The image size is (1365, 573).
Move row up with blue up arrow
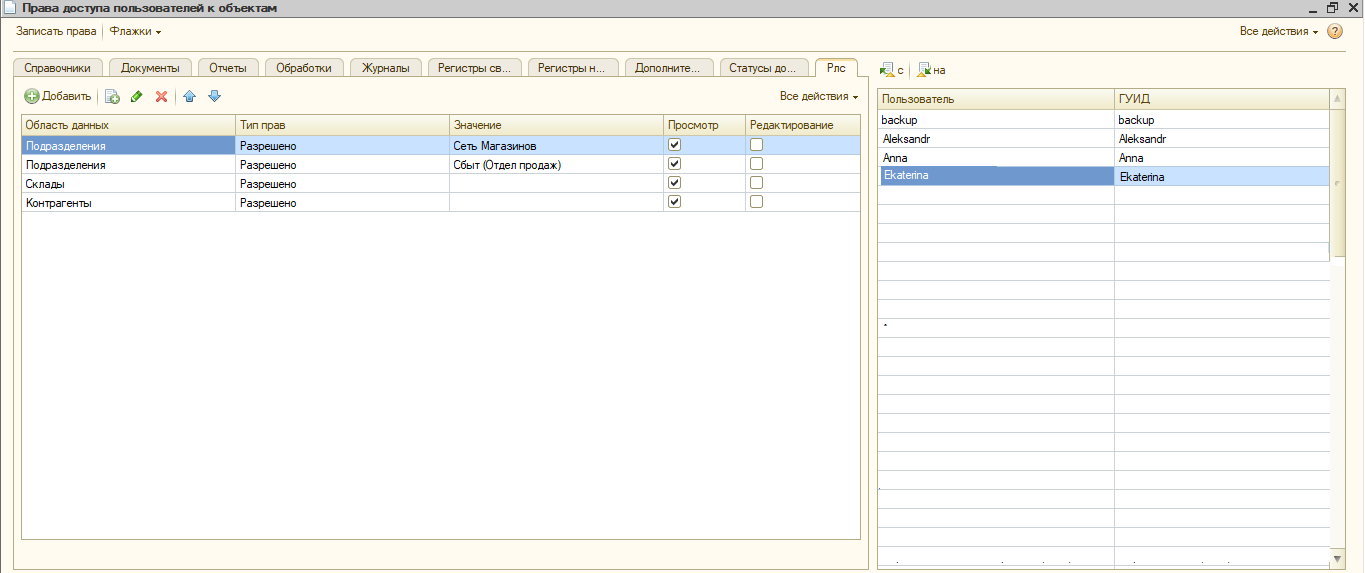coord(189,97)
